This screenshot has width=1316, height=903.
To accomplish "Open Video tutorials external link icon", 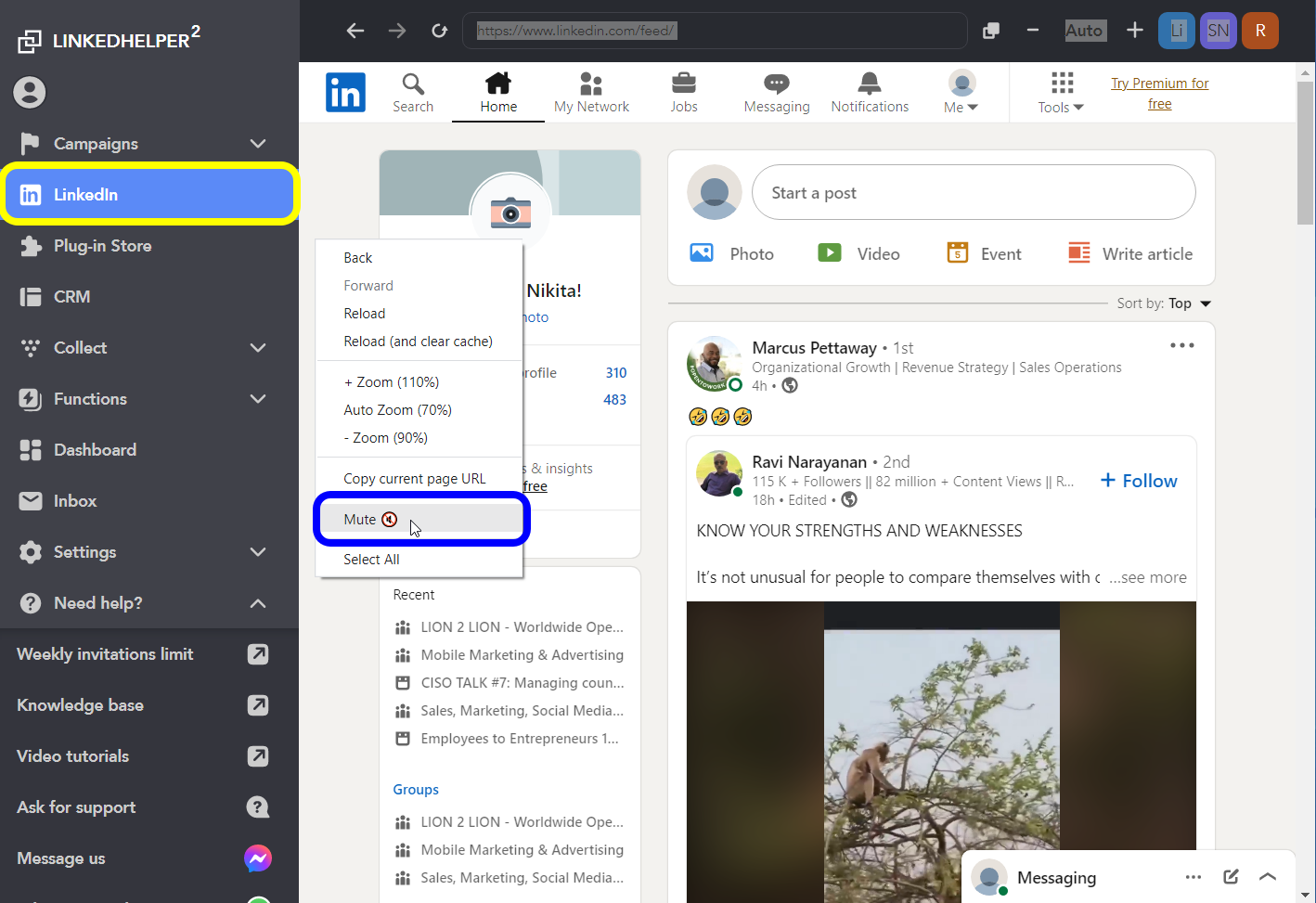I will pos(258,756).
